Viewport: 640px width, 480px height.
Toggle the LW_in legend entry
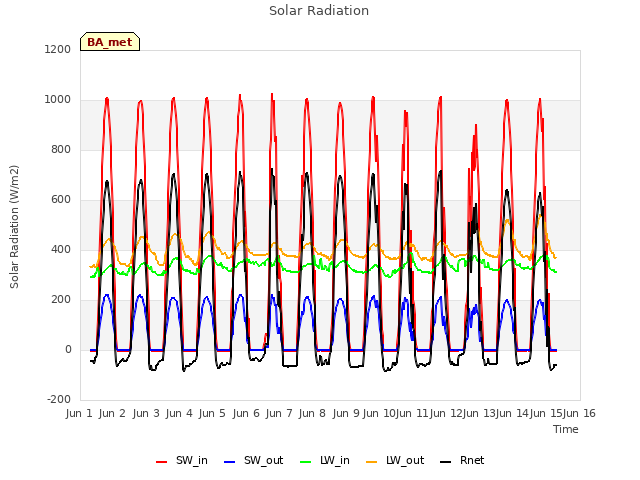pos(325,460)
